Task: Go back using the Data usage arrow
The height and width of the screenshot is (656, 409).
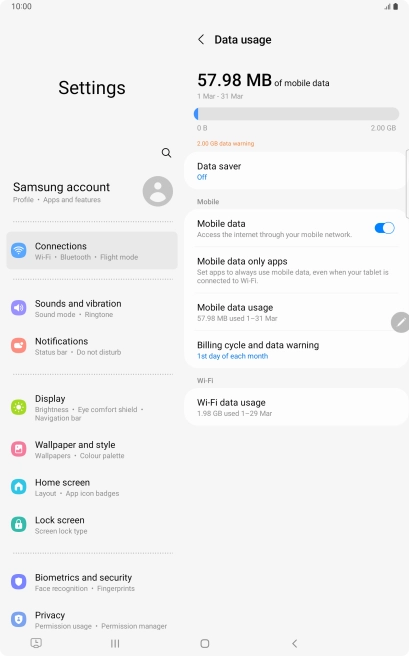Action: (201, 39)
